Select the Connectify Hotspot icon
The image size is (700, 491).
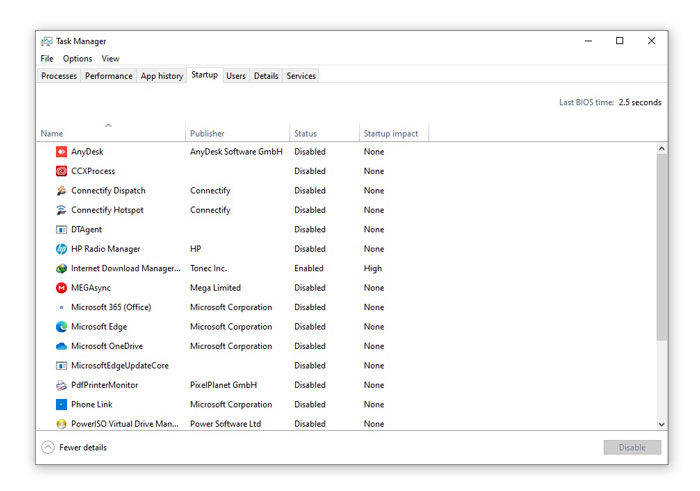pyautogui.click(x=61, y=210)
